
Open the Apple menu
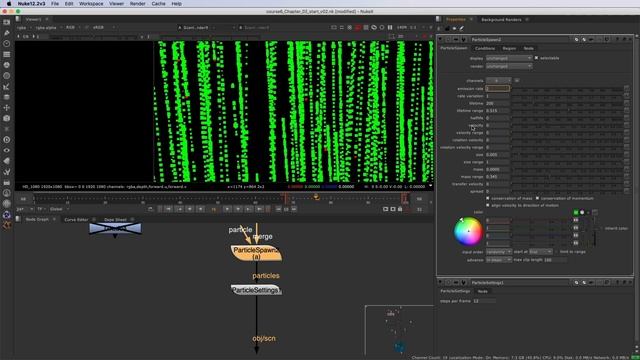(9, 4)
